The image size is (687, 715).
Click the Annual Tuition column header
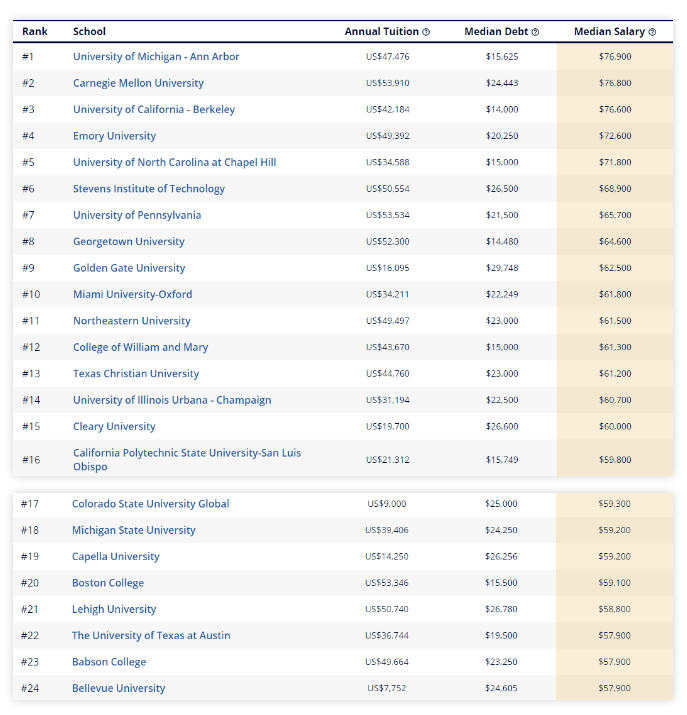(382, 31)
